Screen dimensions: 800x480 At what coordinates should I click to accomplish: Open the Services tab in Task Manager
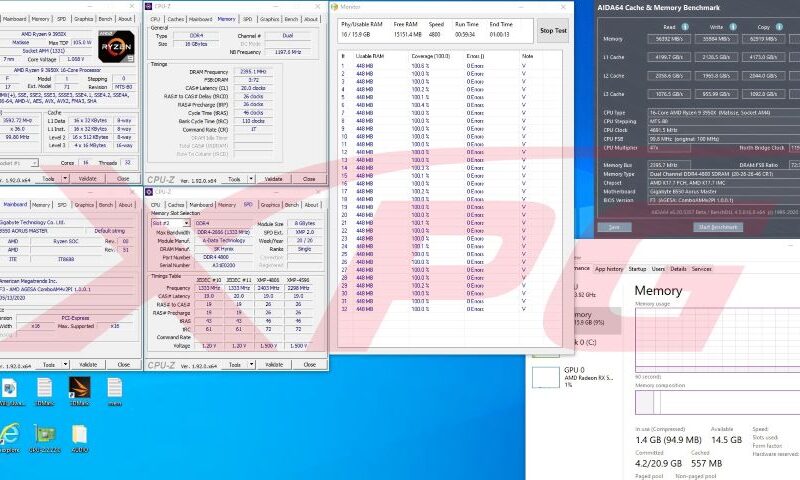702,269
